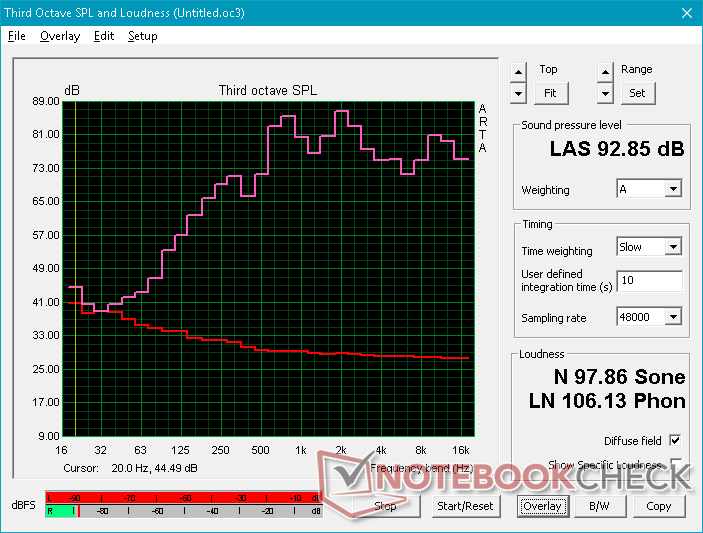This screenshot has width=703, height=533.
Task: Open the Overlay menu
Action: tap(60, 36)
